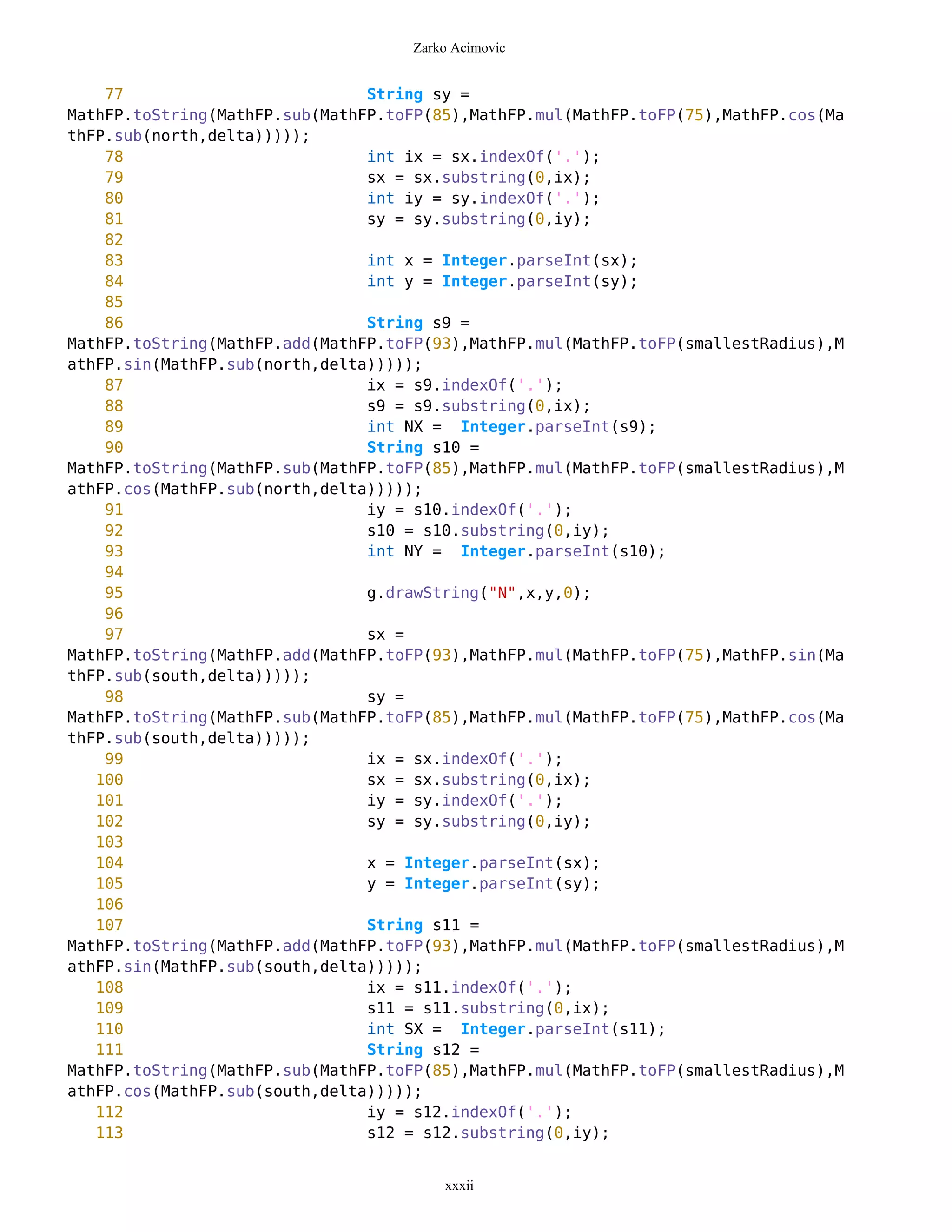Viewport: 952px width, 1232px height.
Task: Click line number 94
Action: (x=114, y=572)
